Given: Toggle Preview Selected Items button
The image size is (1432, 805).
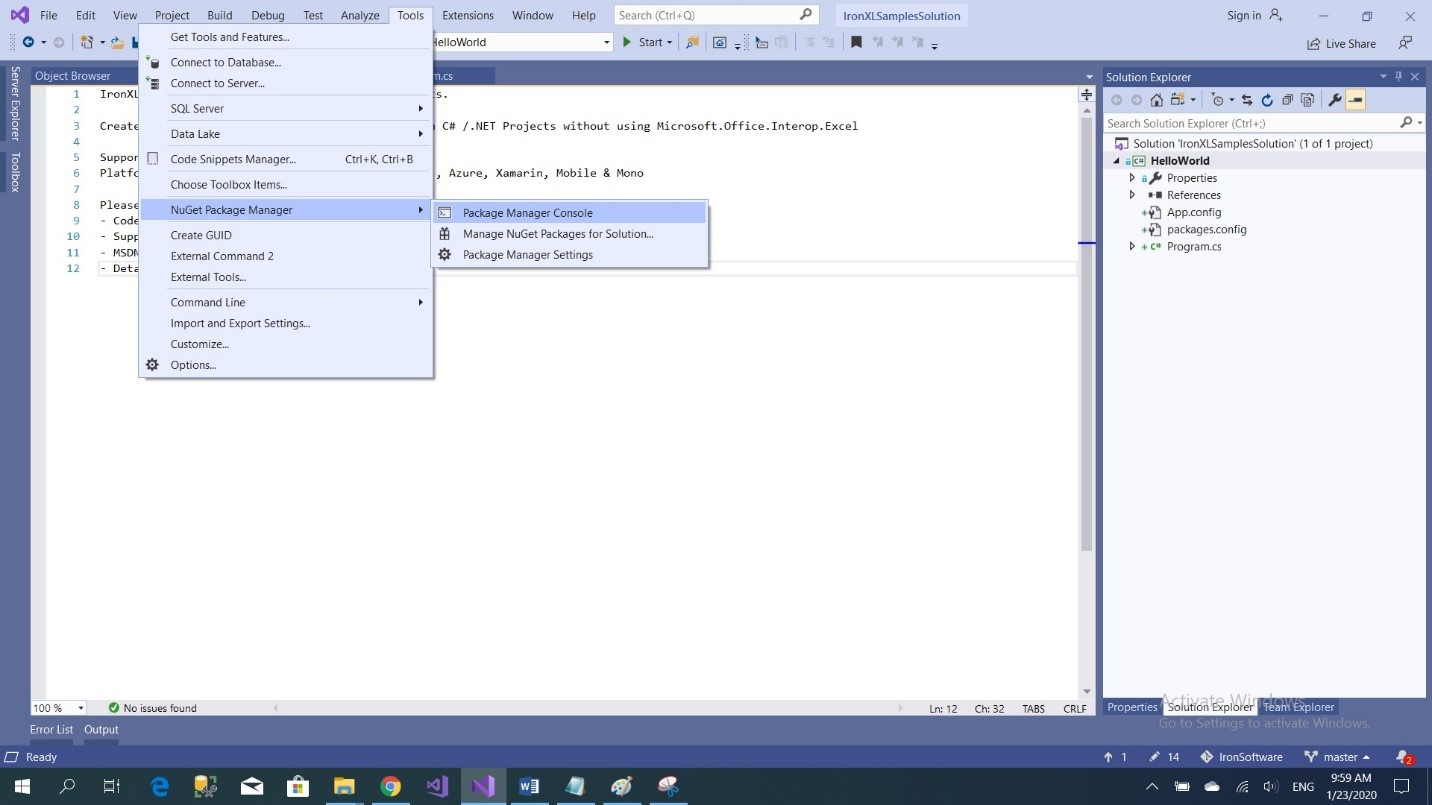Looking at the screenshot, I should coord(1355,100).
